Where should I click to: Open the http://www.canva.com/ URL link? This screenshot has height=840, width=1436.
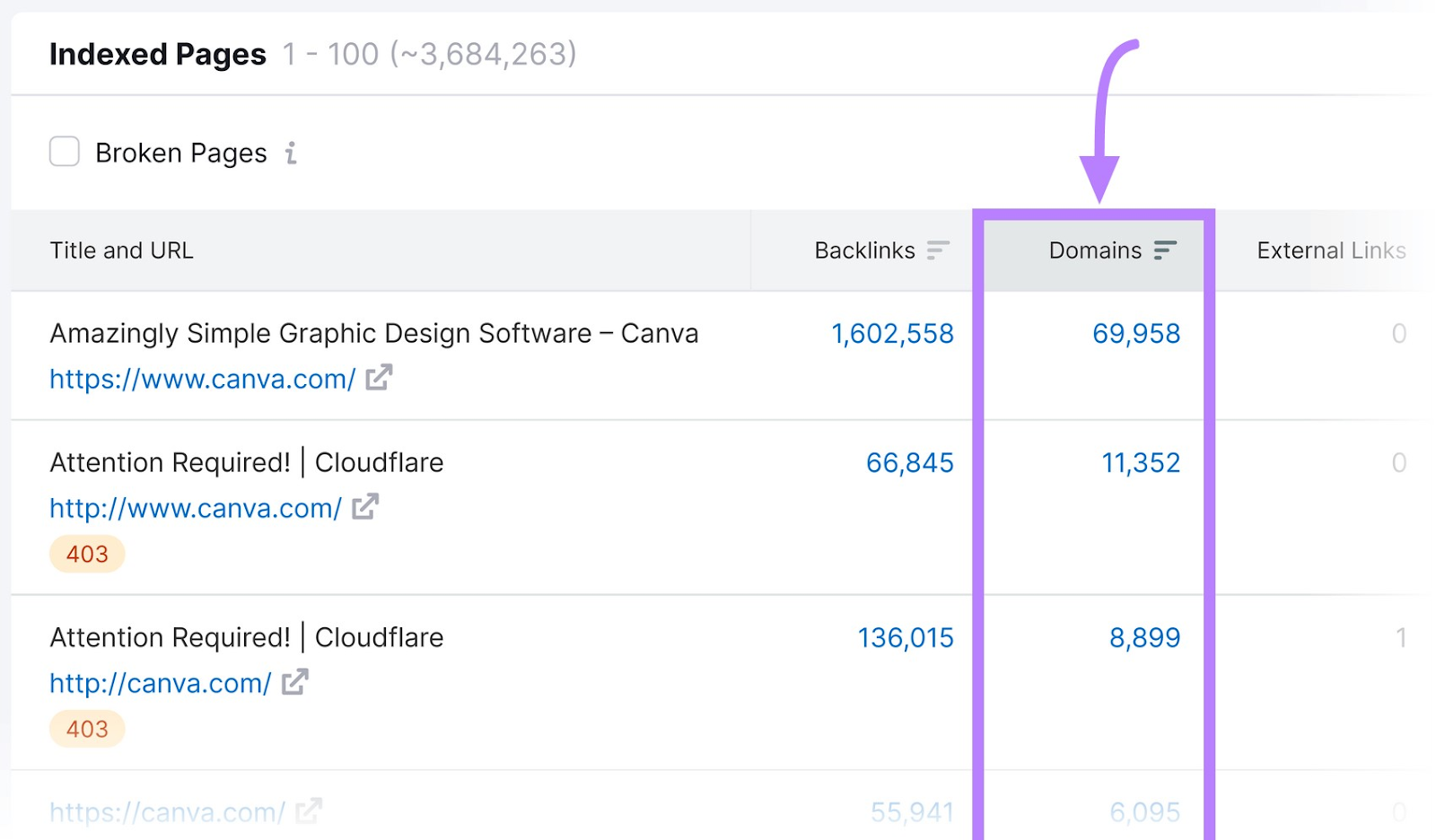click(x=196, y=508)
